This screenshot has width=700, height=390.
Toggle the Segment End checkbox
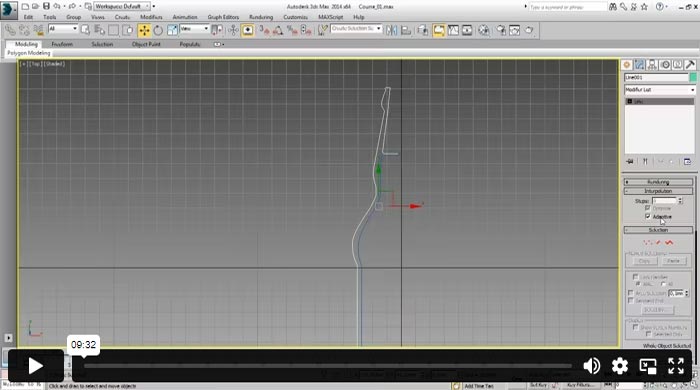tap(631, 301)
